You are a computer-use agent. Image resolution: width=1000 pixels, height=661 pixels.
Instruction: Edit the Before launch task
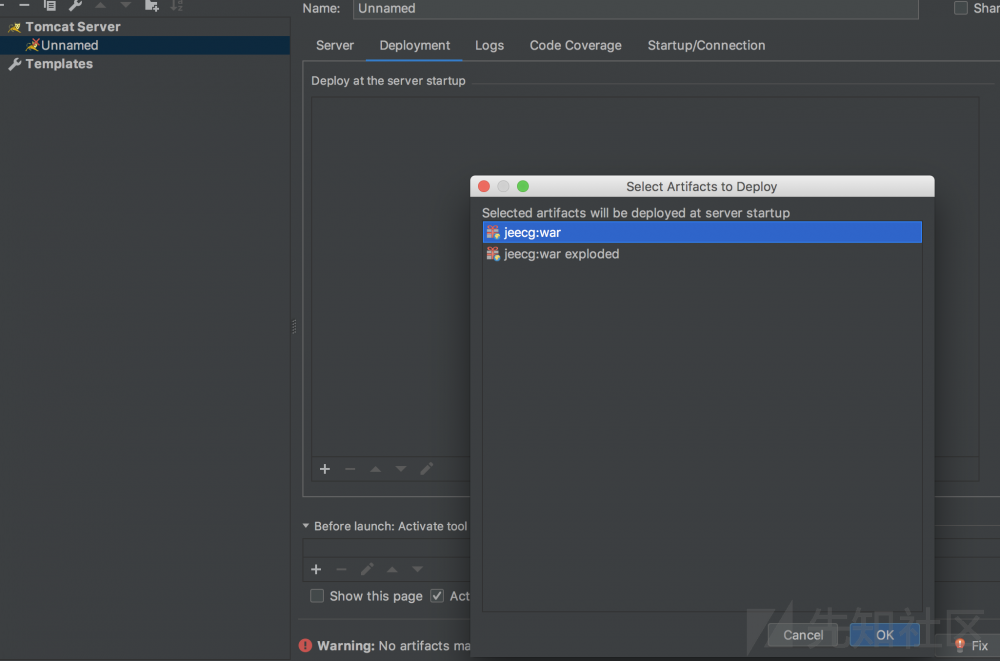click(367, 569)
